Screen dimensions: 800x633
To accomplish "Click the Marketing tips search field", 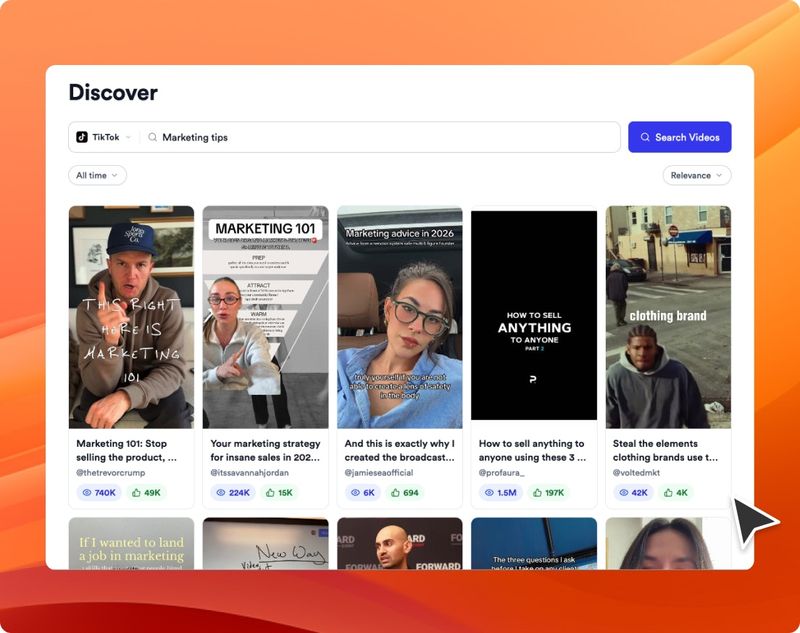I will pyautogui.click(x=380, y=137).
